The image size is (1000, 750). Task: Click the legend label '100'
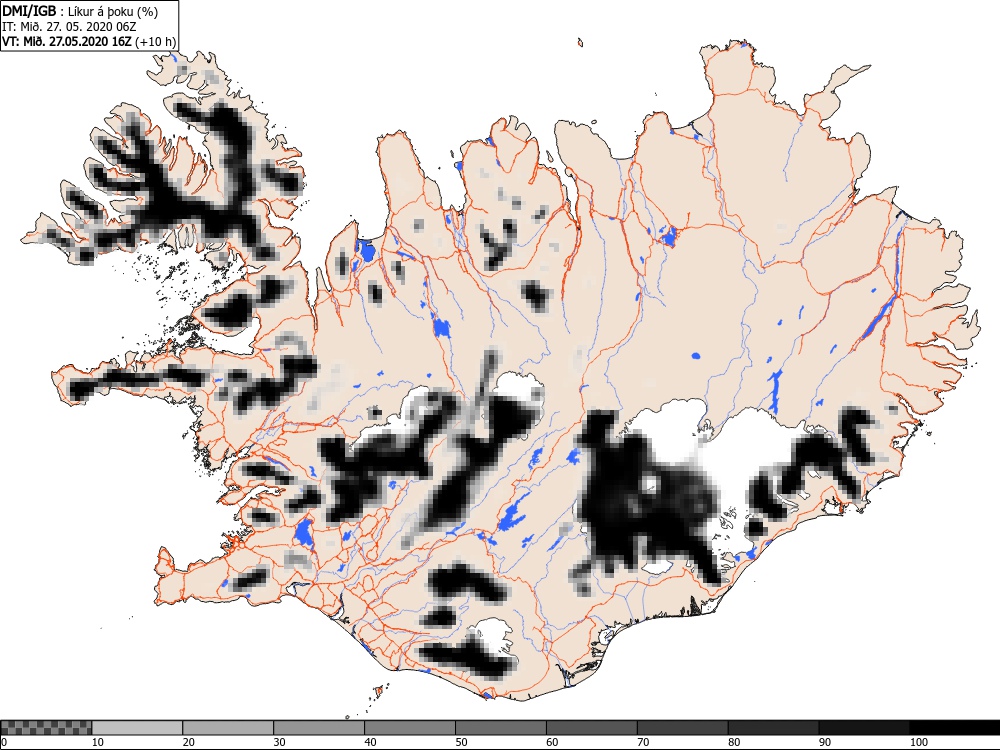[918, 742]
